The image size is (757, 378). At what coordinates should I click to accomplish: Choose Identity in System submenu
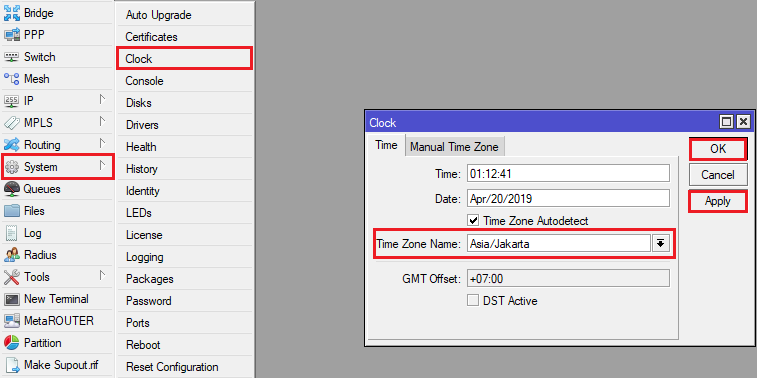184,191
